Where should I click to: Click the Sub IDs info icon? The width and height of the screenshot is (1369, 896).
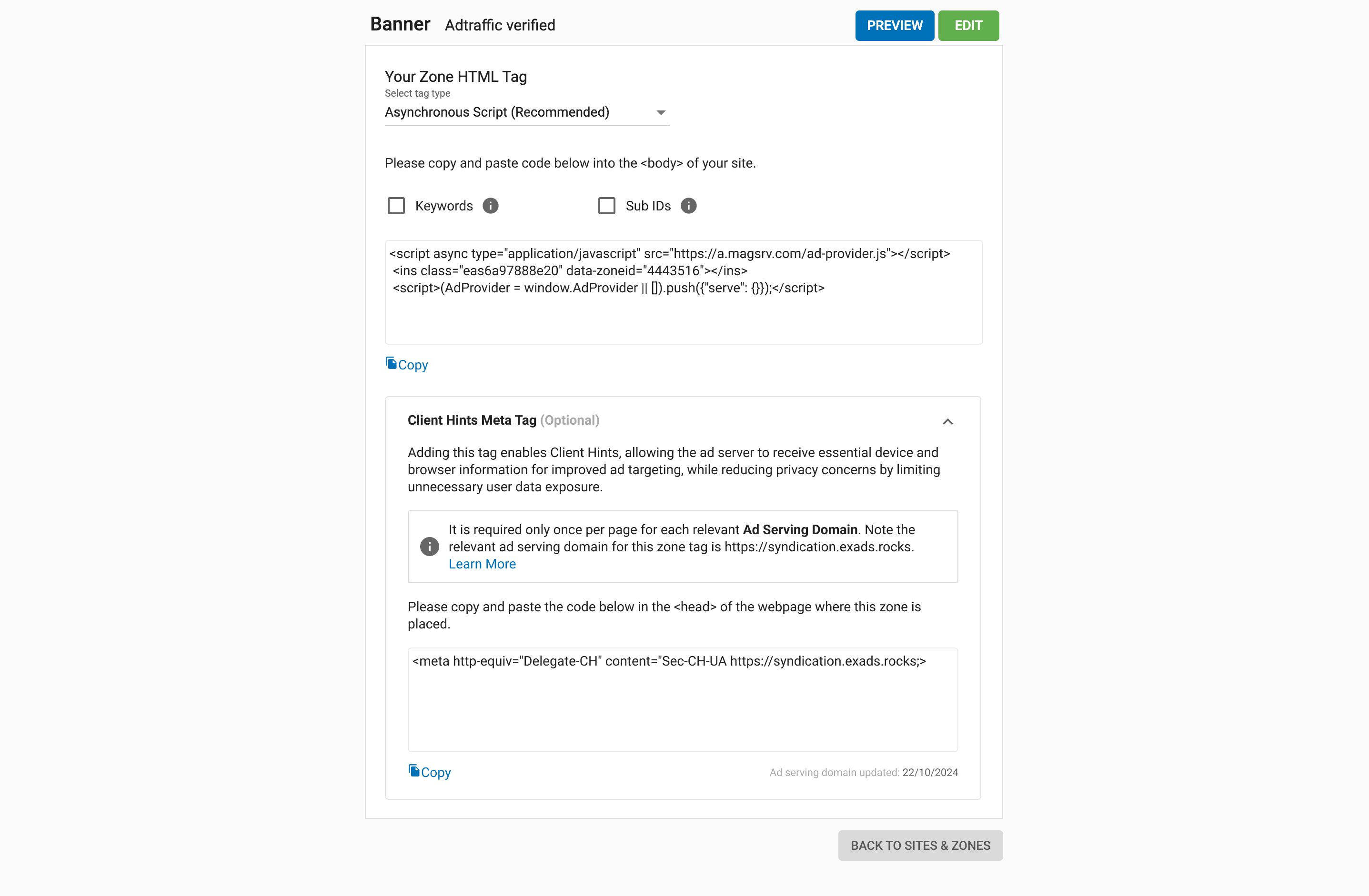pyautogui.click(x=688, y=206)
